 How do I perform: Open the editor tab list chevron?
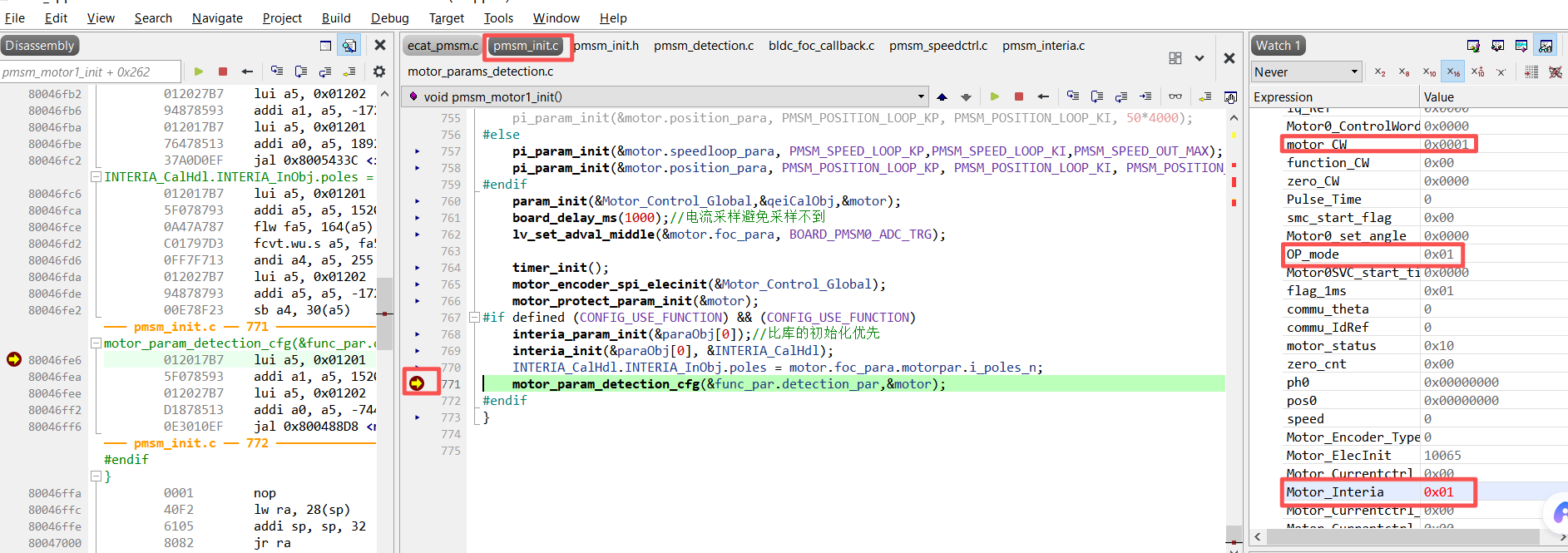pyautogui.click(x=1199, y=58)
